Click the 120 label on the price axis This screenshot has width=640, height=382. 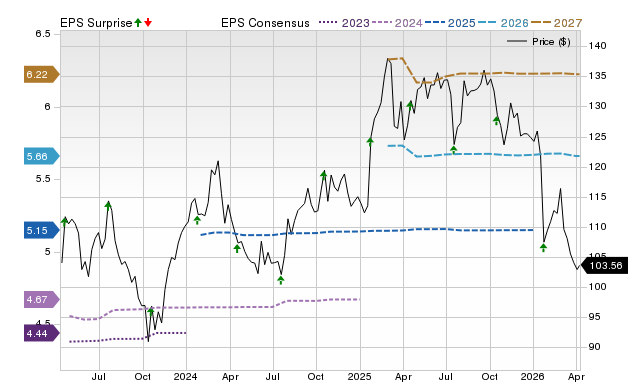click(598, 167)
